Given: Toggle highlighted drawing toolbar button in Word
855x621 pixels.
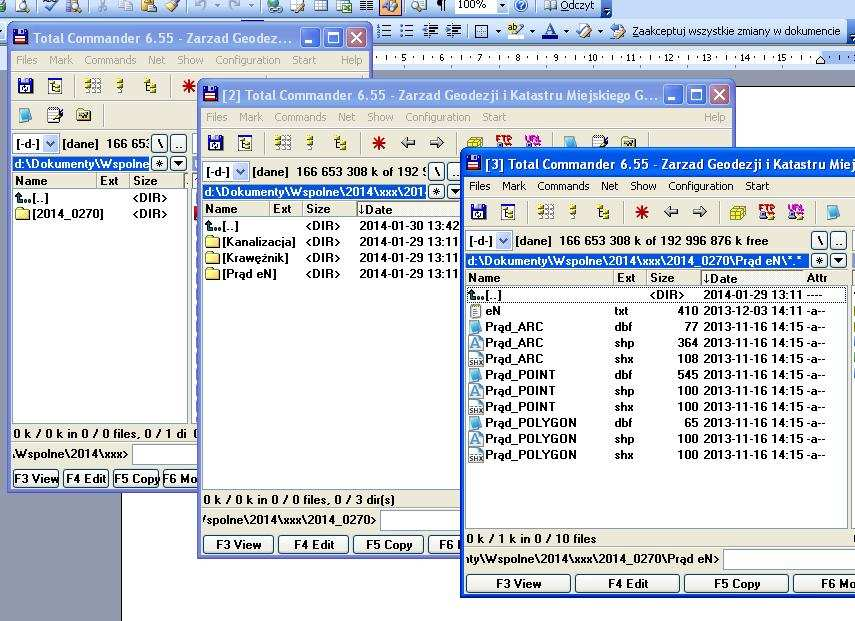Looking at the screenshot, I should [390, 7].
